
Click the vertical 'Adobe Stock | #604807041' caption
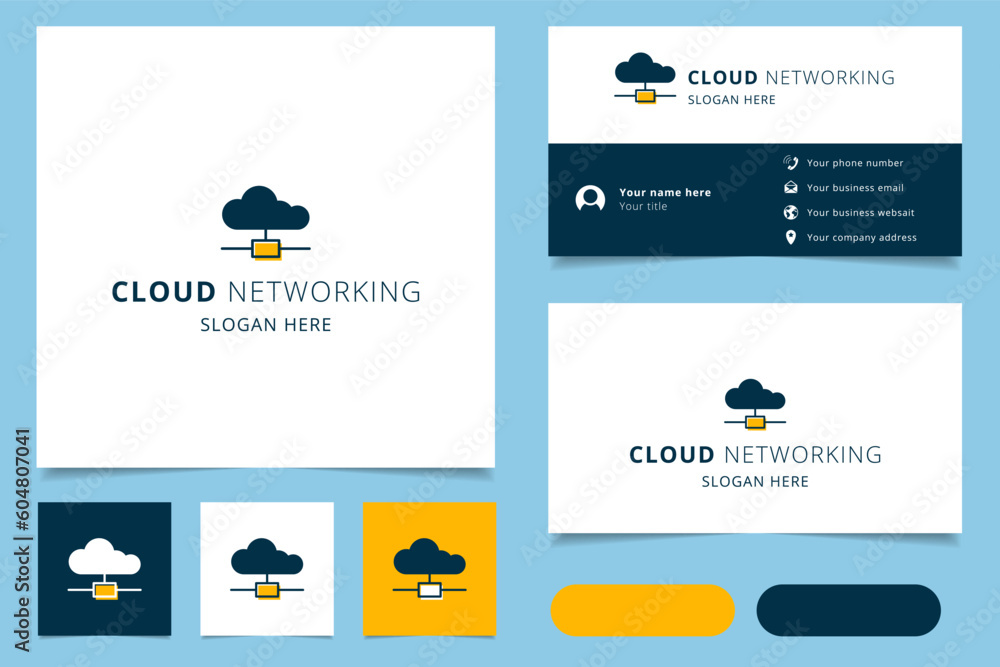coord(22,539)
